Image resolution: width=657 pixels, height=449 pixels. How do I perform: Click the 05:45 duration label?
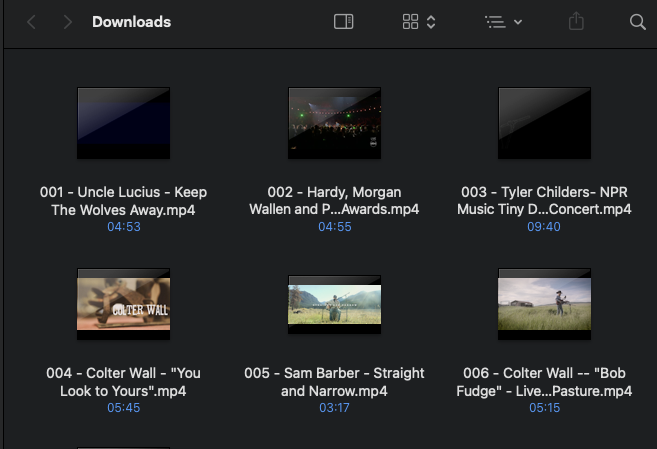124,408
